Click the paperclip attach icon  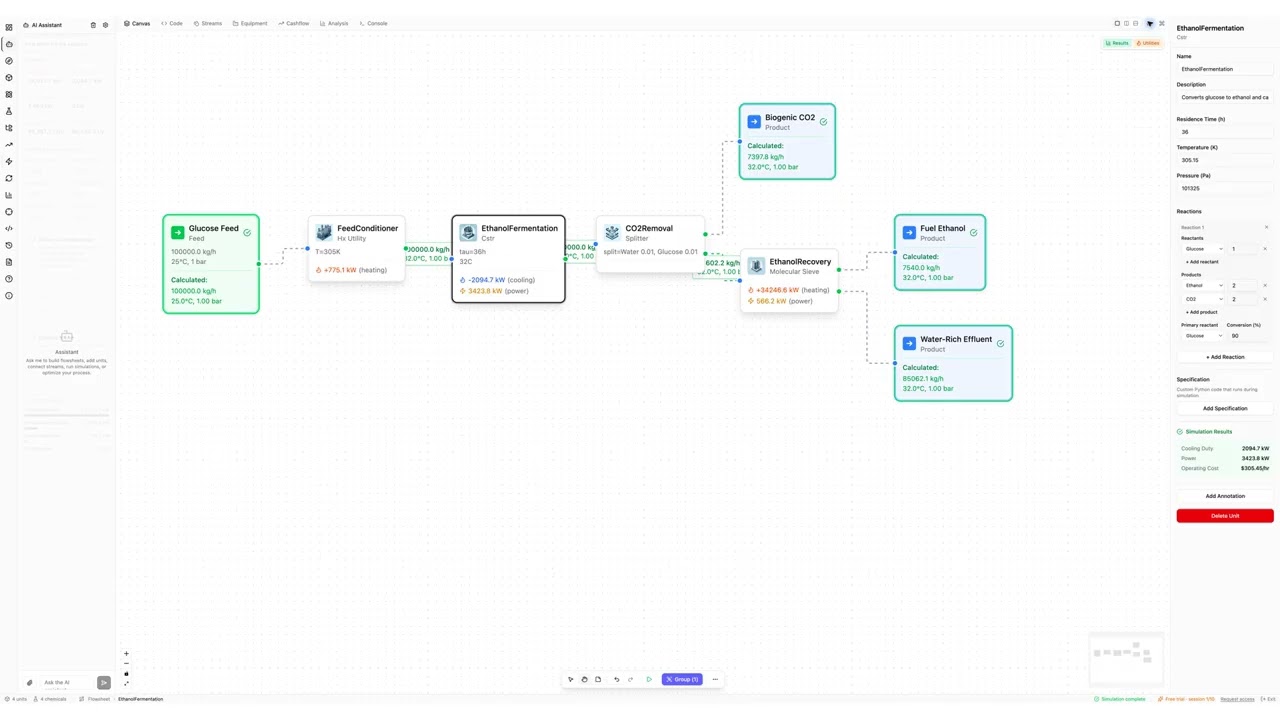click(x=30, y=682)
